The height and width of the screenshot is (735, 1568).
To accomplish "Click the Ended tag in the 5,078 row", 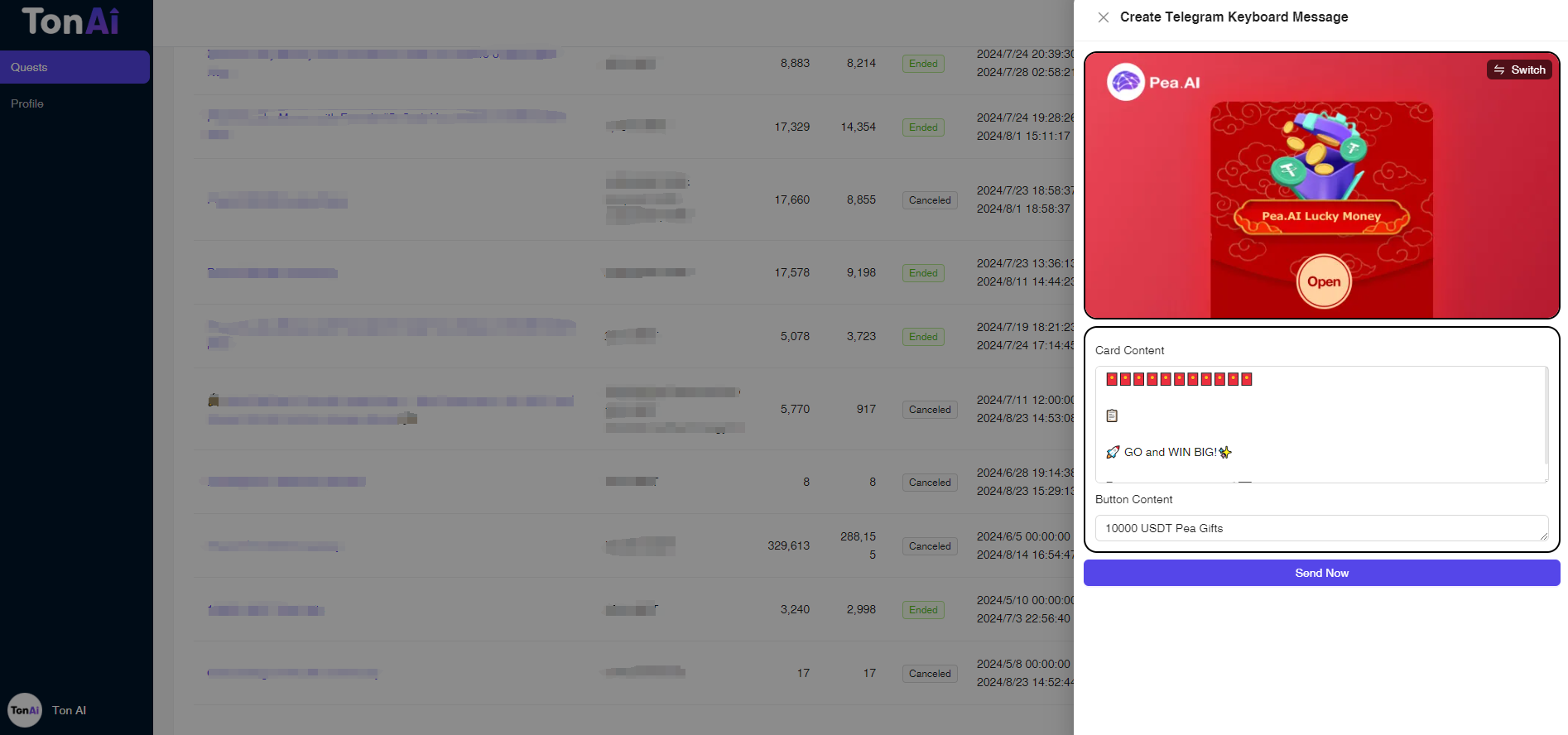I will click(923, 337).
